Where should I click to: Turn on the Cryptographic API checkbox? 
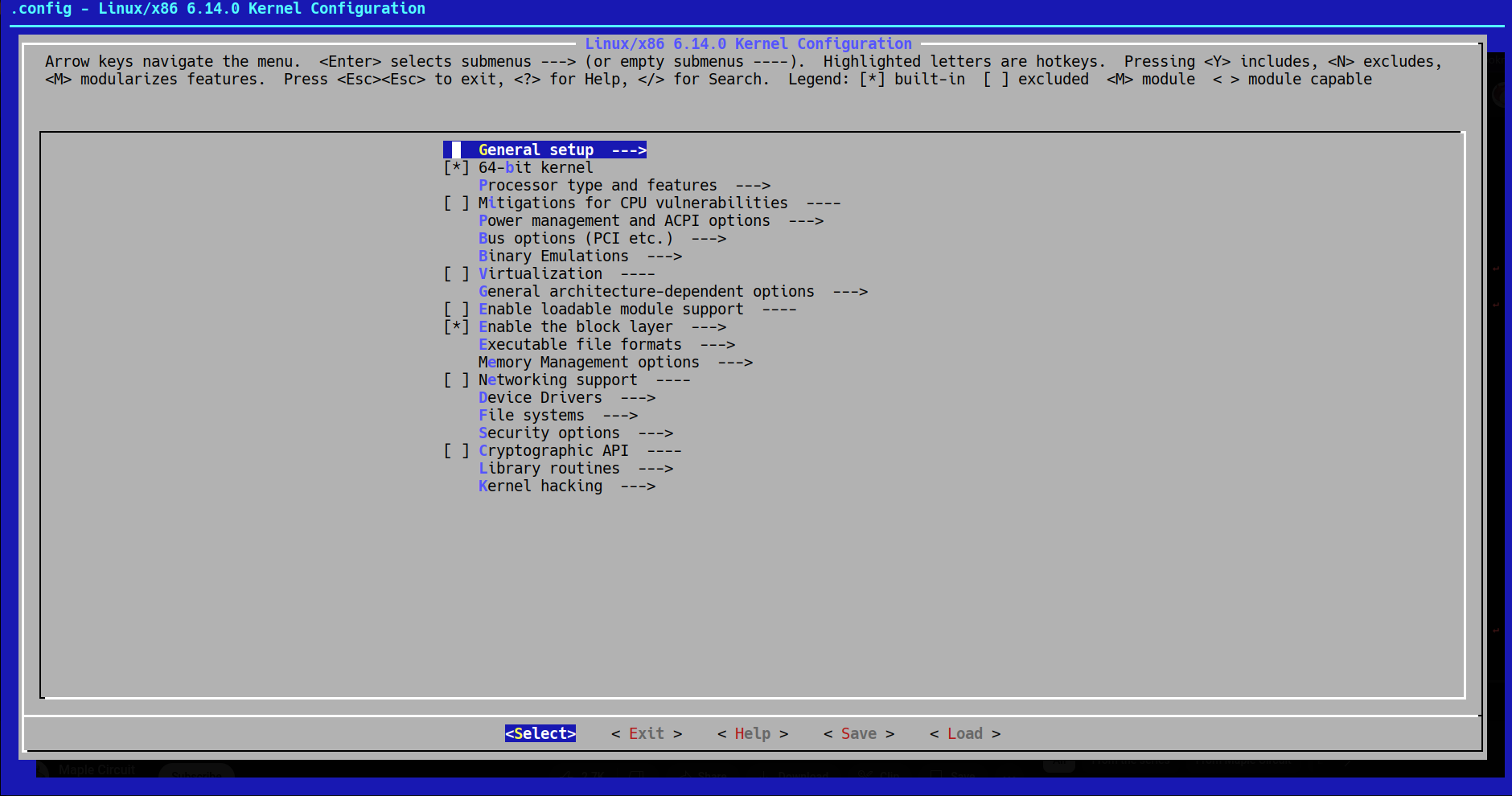point(456,450)
